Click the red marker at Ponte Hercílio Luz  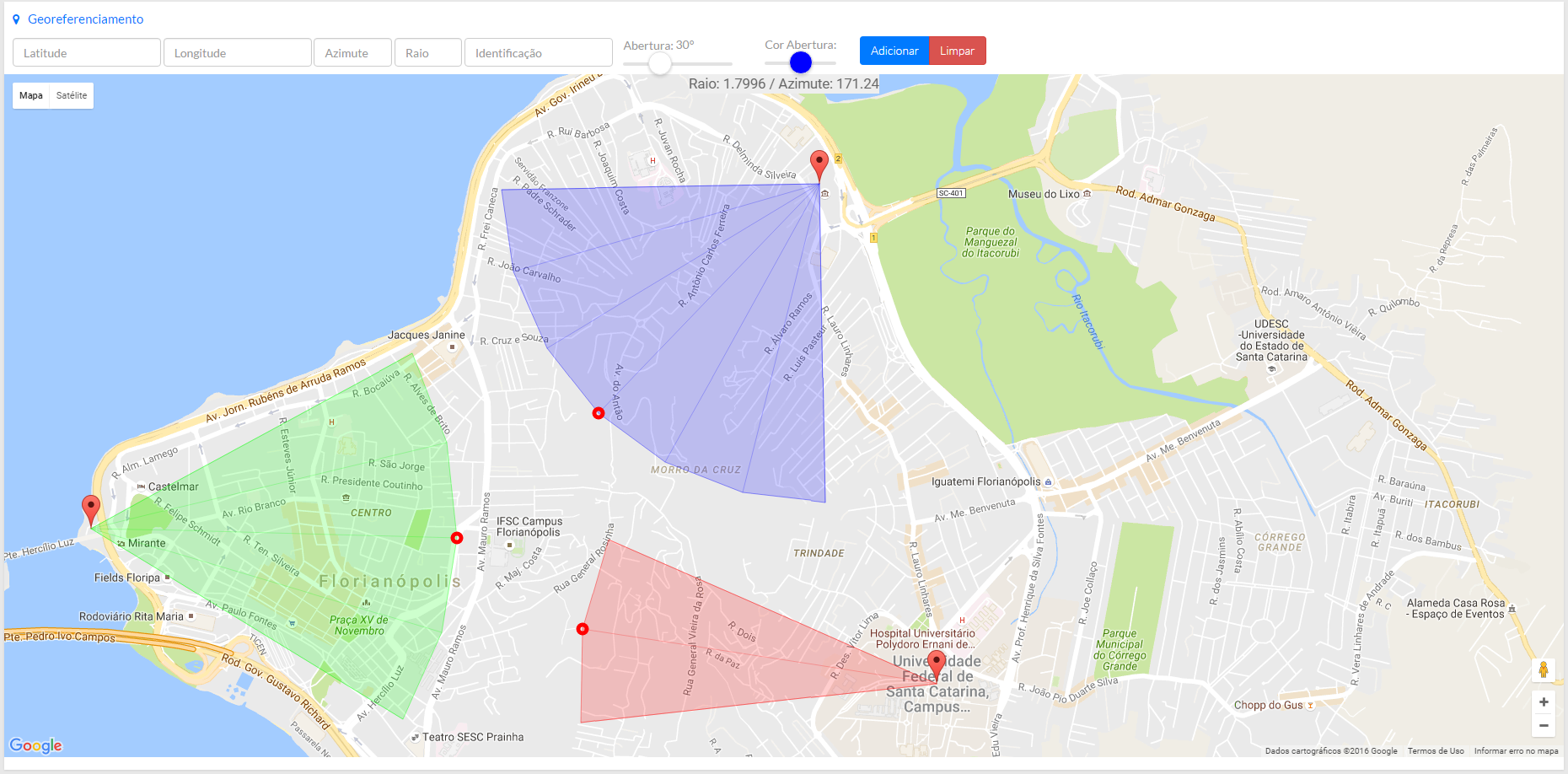coord(90,511)
